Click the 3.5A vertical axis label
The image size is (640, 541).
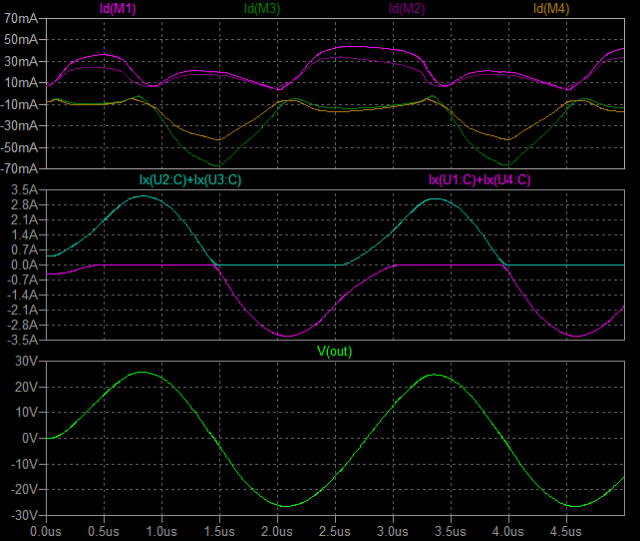click(x=22, y=189)
